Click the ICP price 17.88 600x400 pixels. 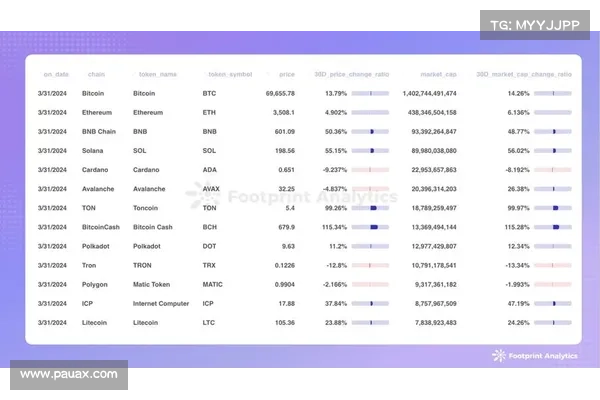(287, 304)
